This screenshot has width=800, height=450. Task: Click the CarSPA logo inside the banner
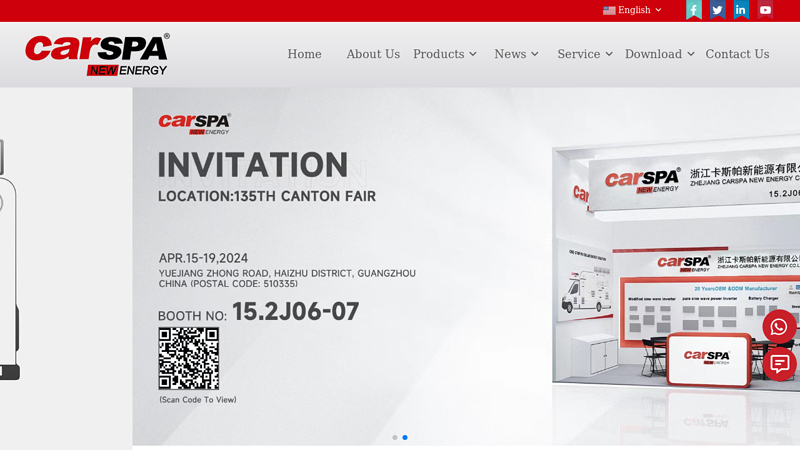[194, 124]
